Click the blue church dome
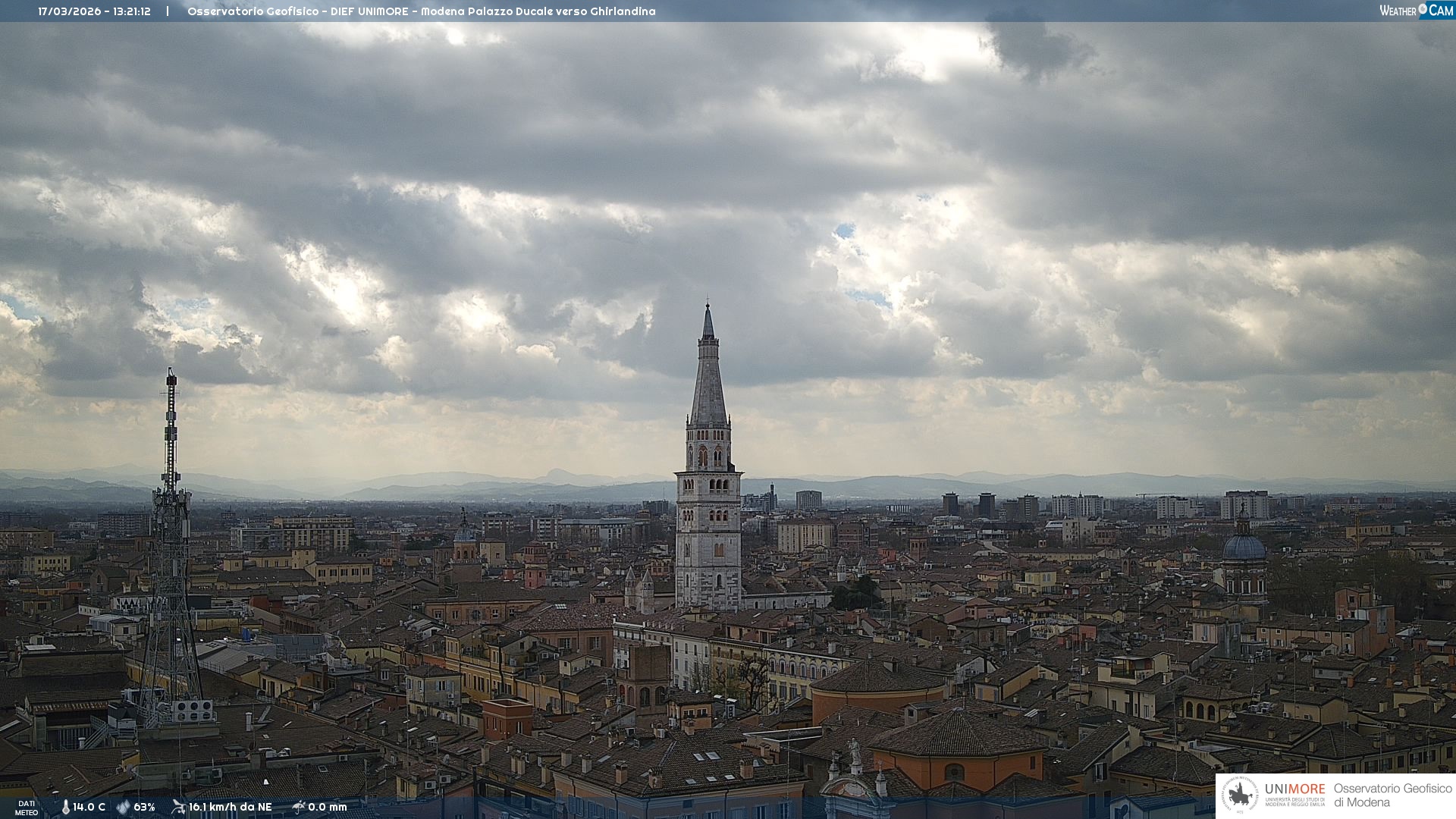Screen dimensions: 1456x819 [x=1244, y=546]
